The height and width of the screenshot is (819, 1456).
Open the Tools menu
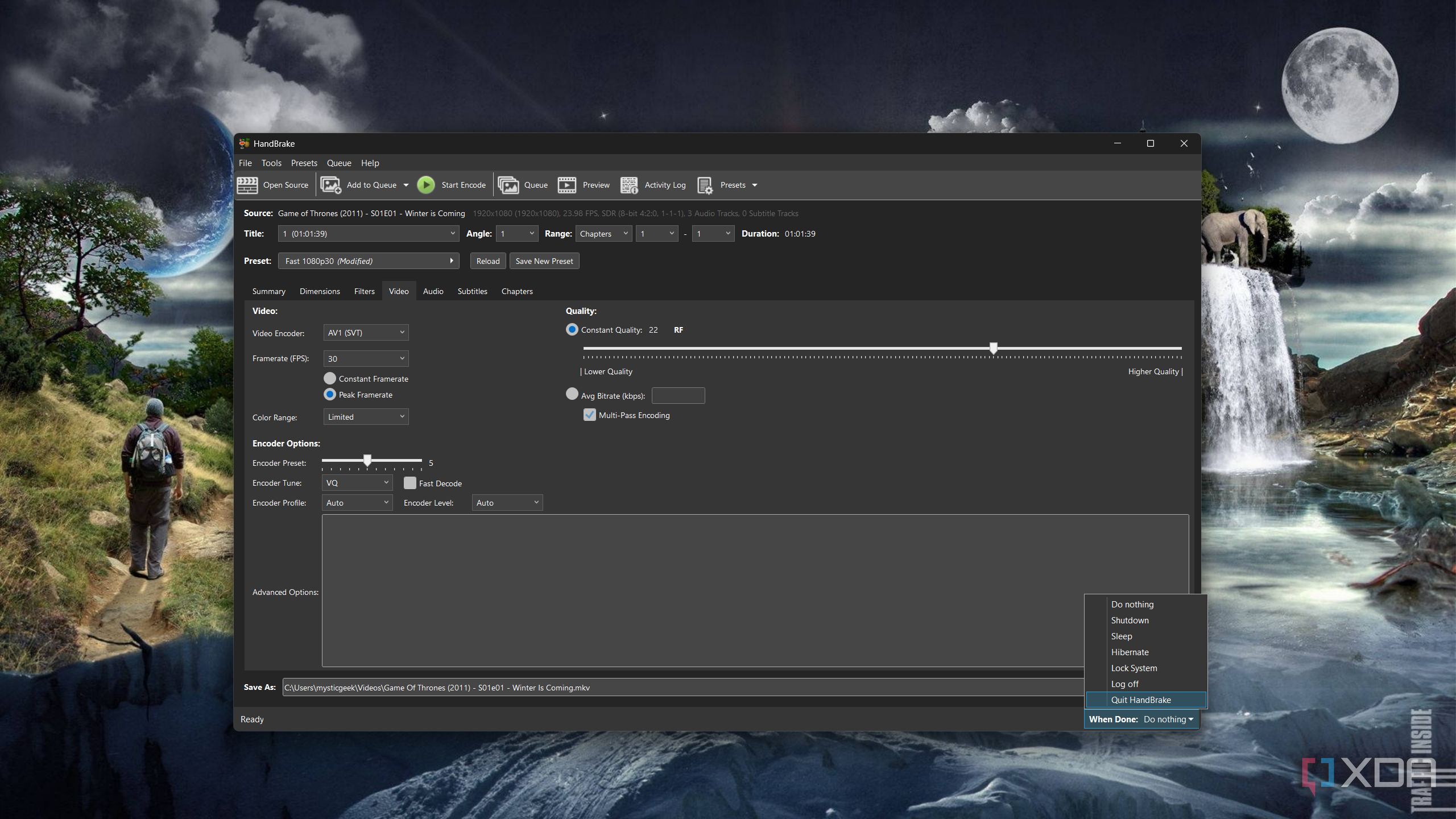(x=271, y=163)
